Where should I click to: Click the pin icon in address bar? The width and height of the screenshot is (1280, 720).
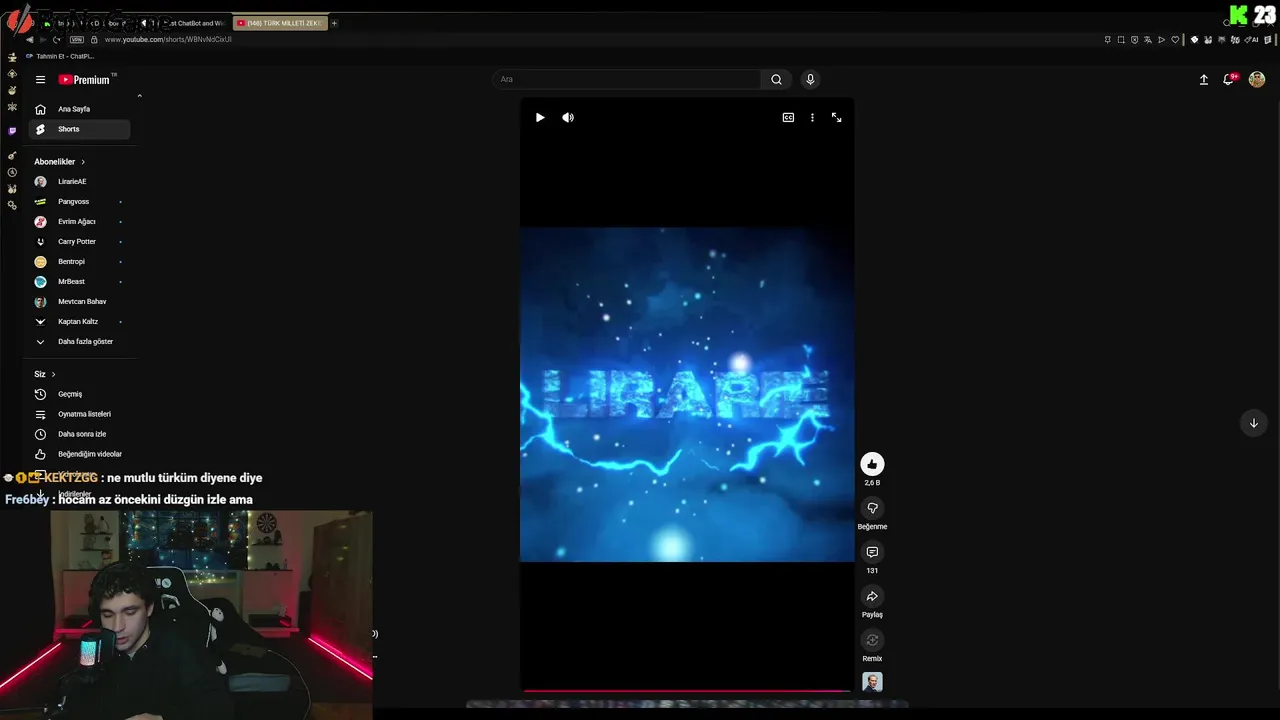tap(1107, 40)
